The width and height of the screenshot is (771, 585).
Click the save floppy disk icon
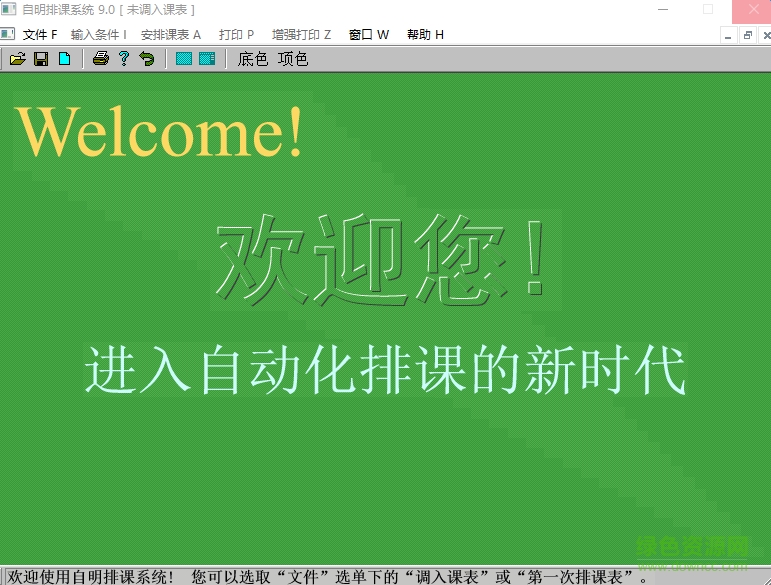pos(41,59)
